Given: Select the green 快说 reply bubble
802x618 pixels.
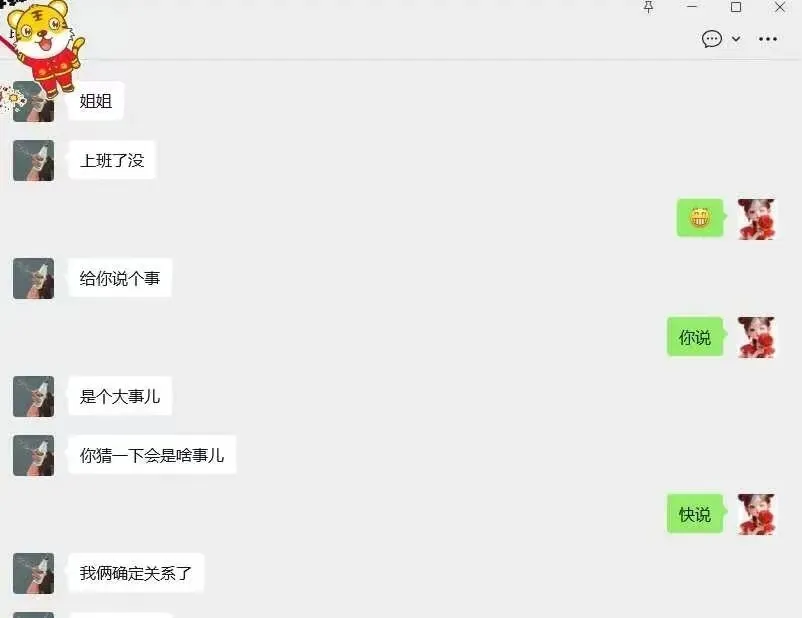Looking at the screenshot, I should point(695,514).
